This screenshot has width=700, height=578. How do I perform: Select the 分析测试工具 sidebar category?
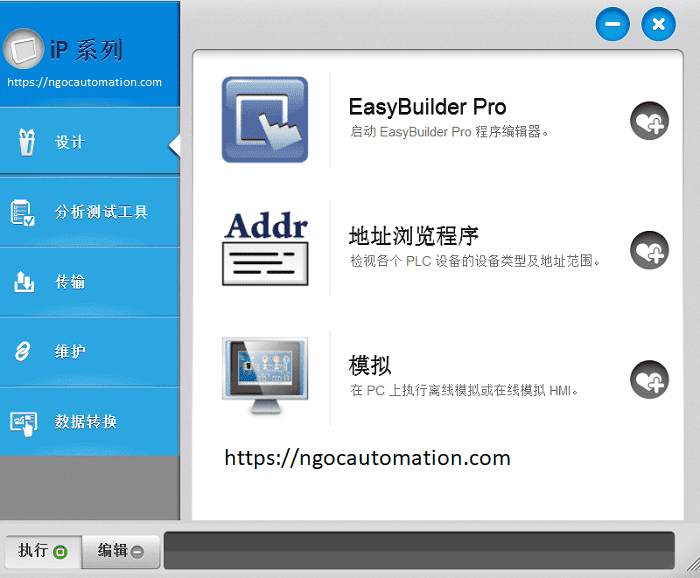click(90, 212)
